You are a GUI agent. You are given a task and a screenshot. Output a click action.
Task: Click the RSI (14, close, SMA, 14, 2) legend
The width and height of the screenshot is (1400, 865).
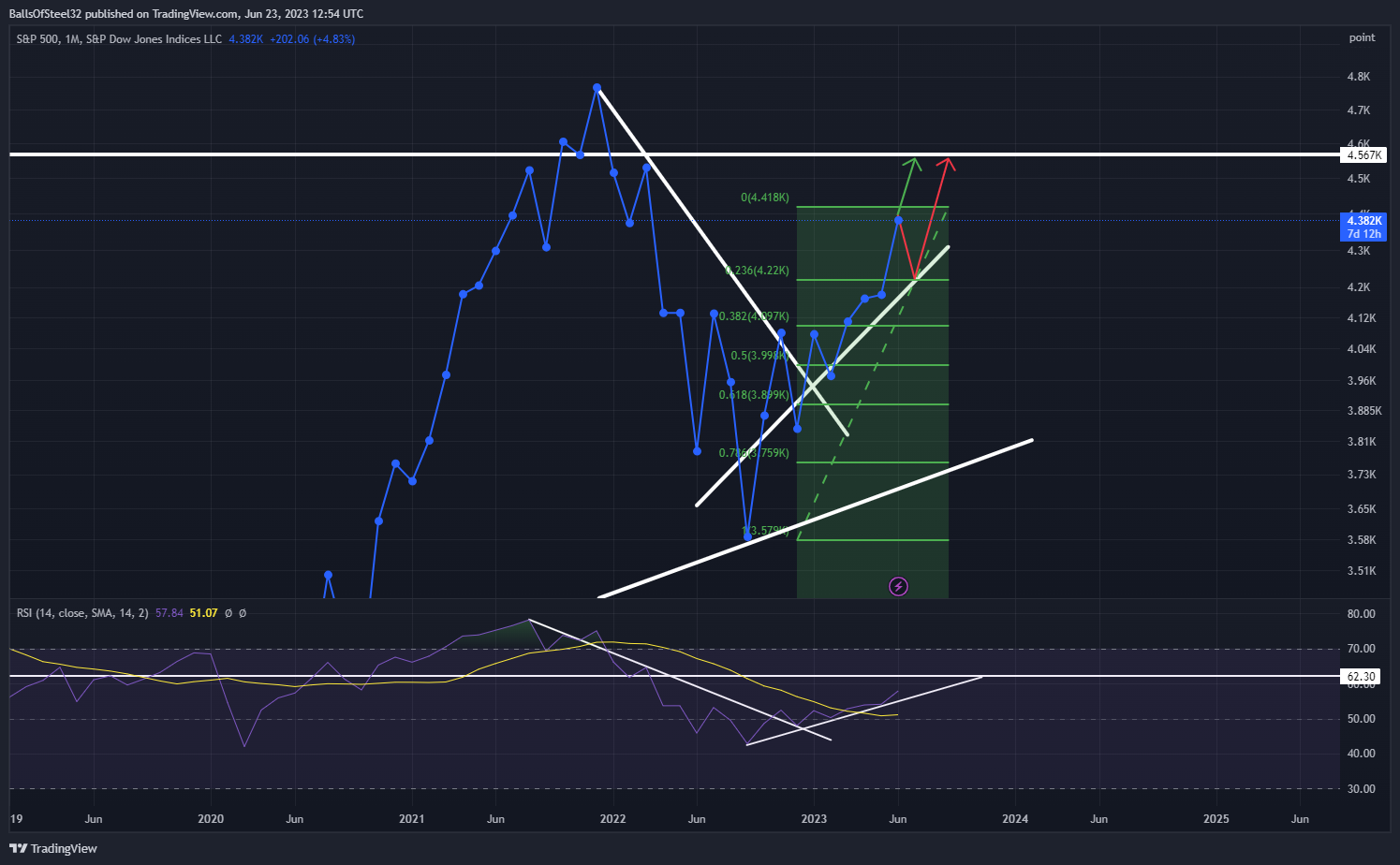pyautogui.click(x=82, y=613)
